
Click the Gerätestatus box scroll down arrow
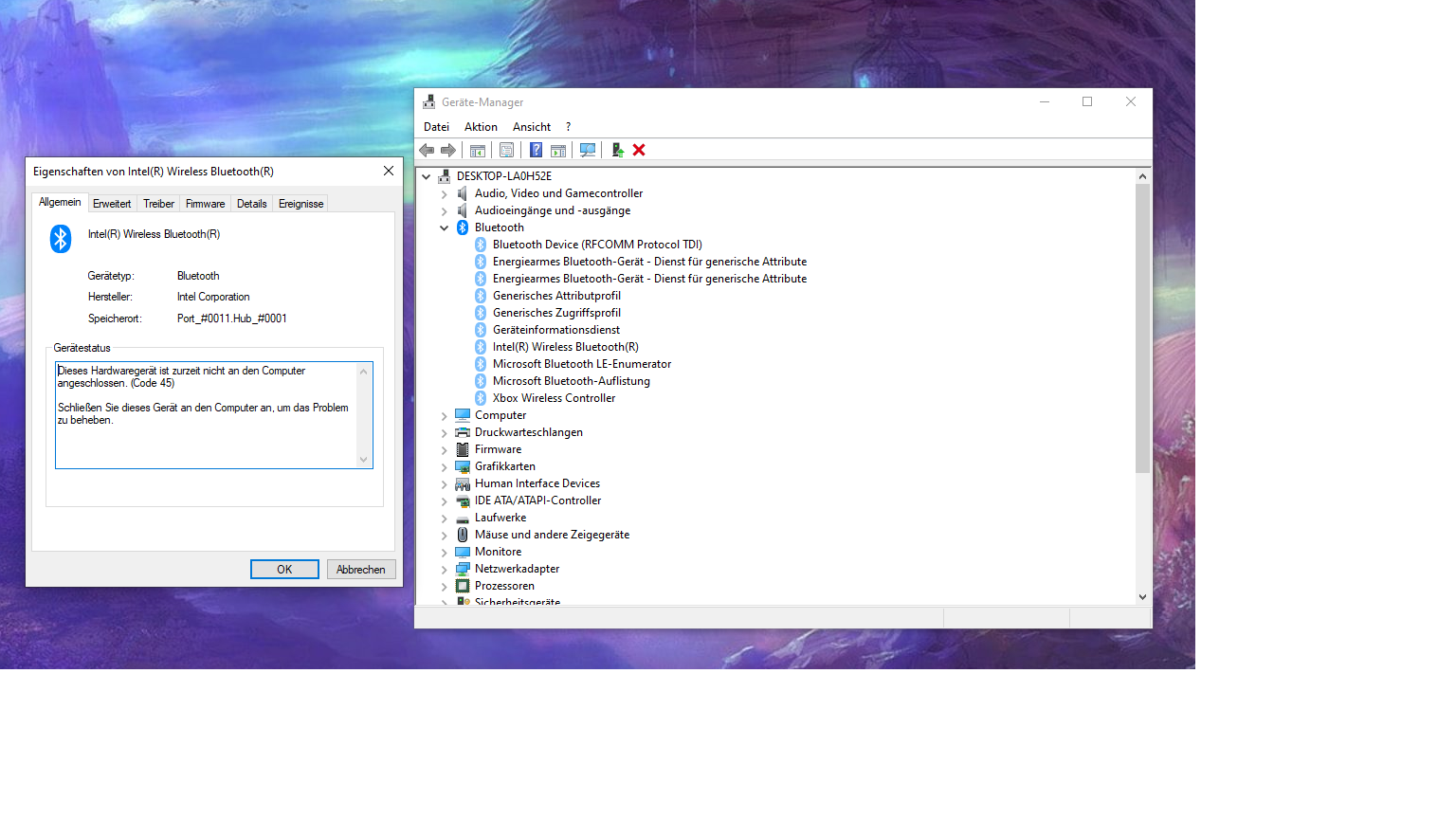(x=364, y=460)
